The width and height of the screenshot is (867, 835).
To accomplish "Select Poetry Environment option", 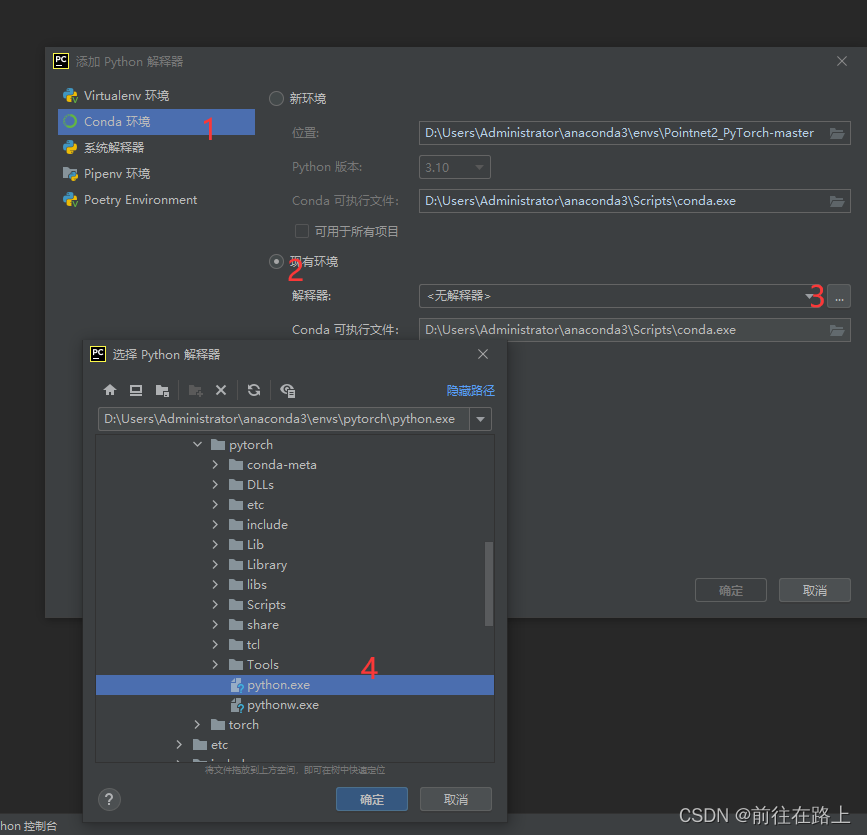I will pos(139,199).
